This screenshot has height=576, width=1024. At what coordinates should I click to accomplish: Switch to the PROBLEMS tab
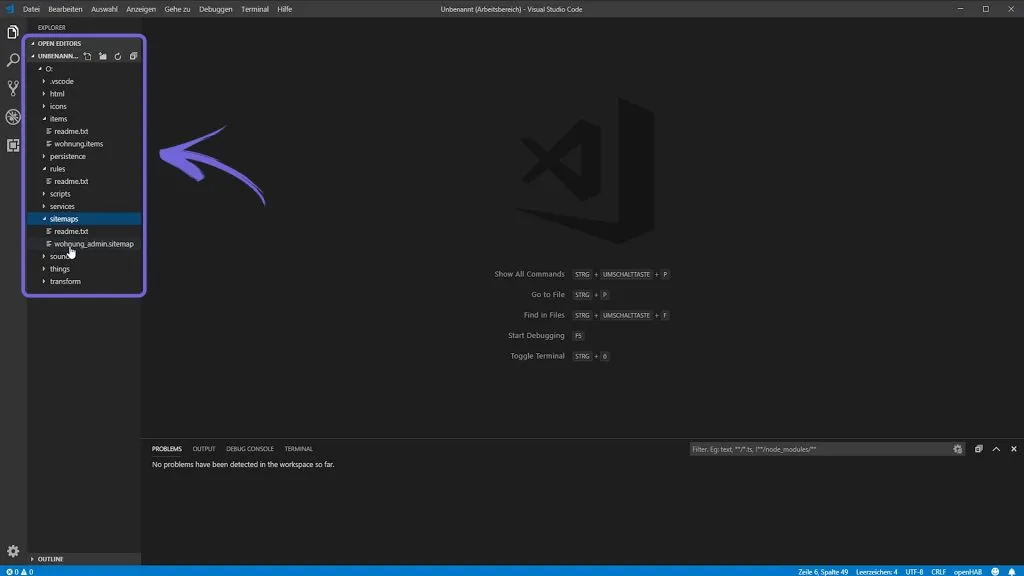point(167,449)
